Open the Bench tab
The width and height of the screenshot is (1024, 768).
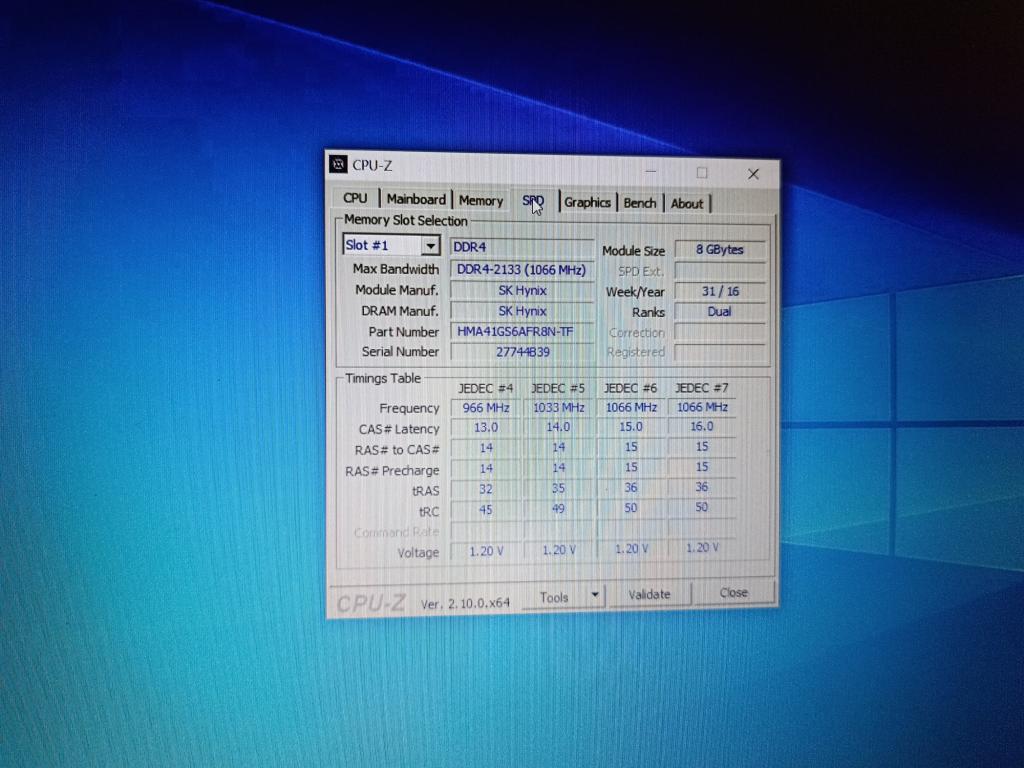640,203
